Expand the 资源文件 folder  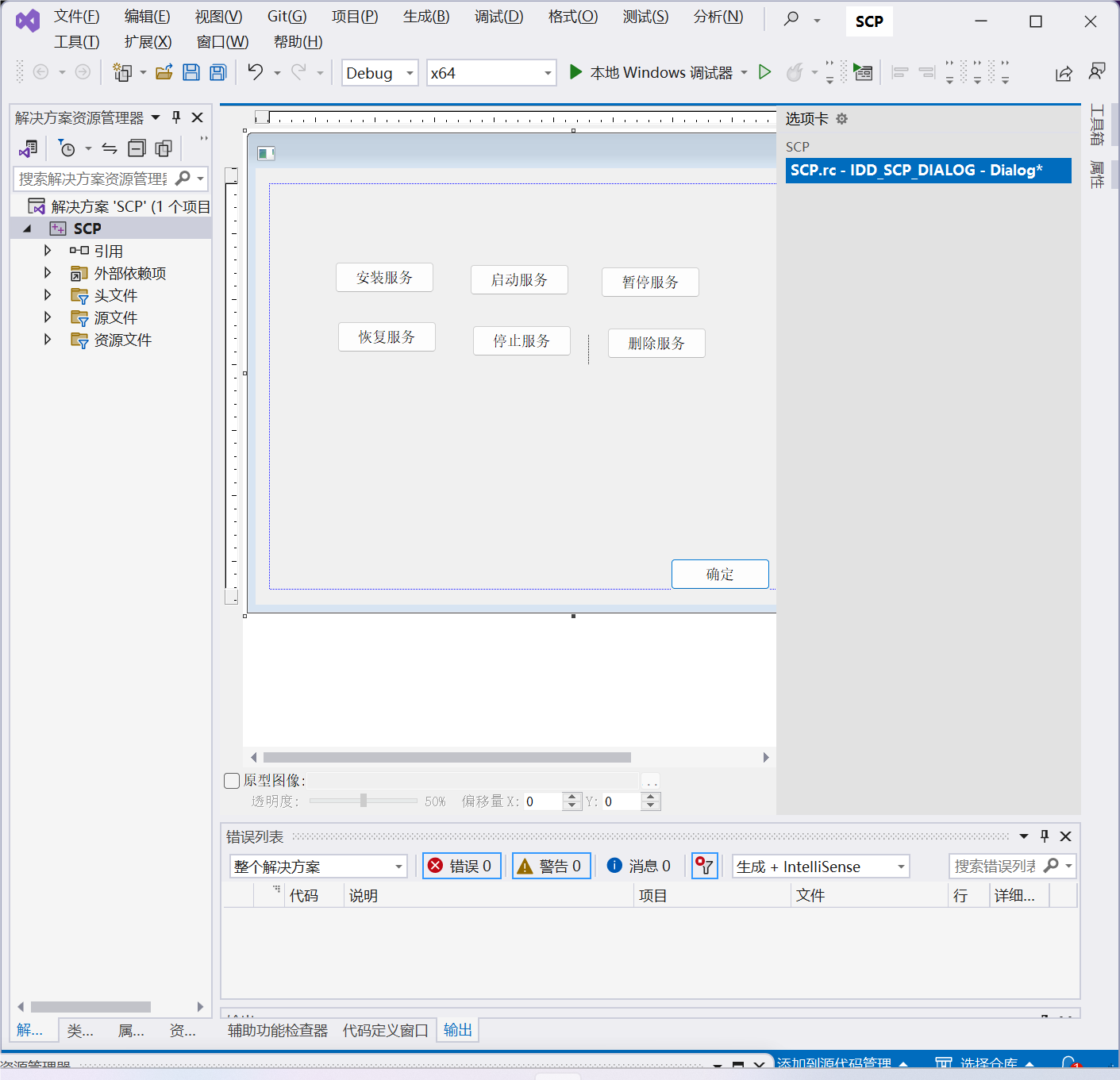click(x=48, y=340)
